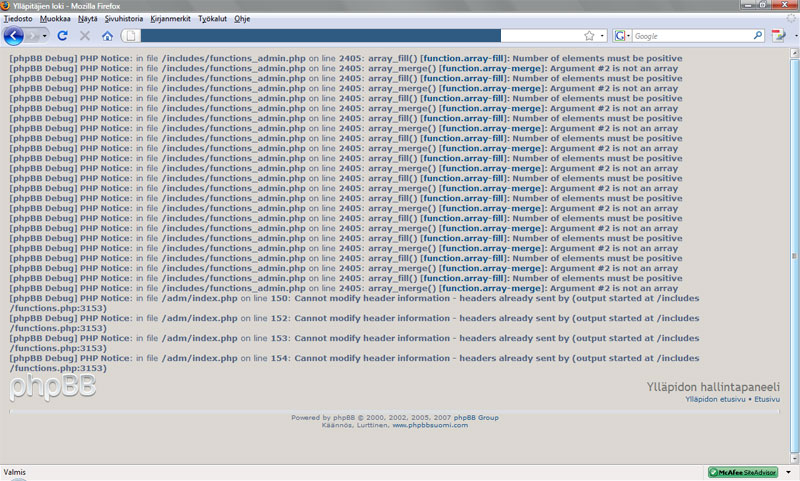The width and height of the screenshot is (800, 481).
Task: Reload the page with the refresh icon
Action: click(62, 36)
